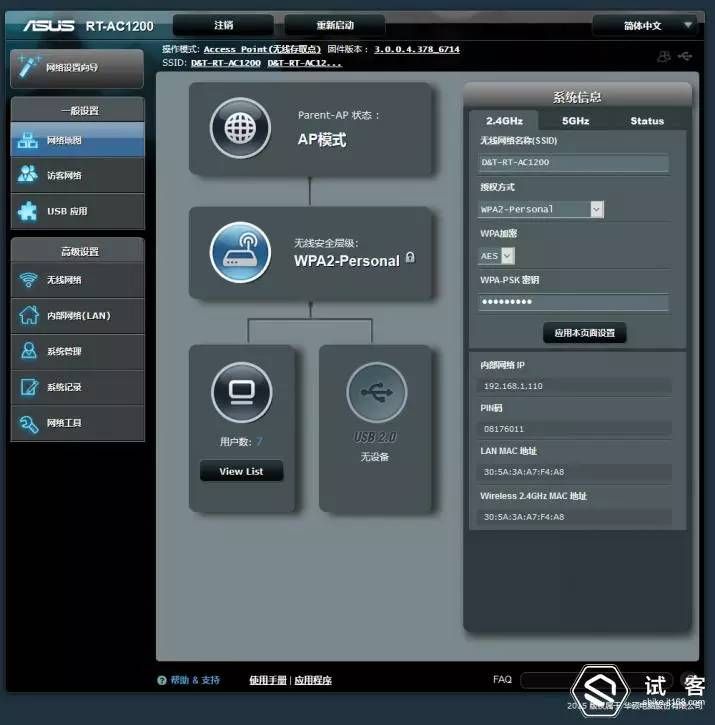The image size is (715, 725).
Task: Click the PIN code value 08176011
Action: click(504, 429)
